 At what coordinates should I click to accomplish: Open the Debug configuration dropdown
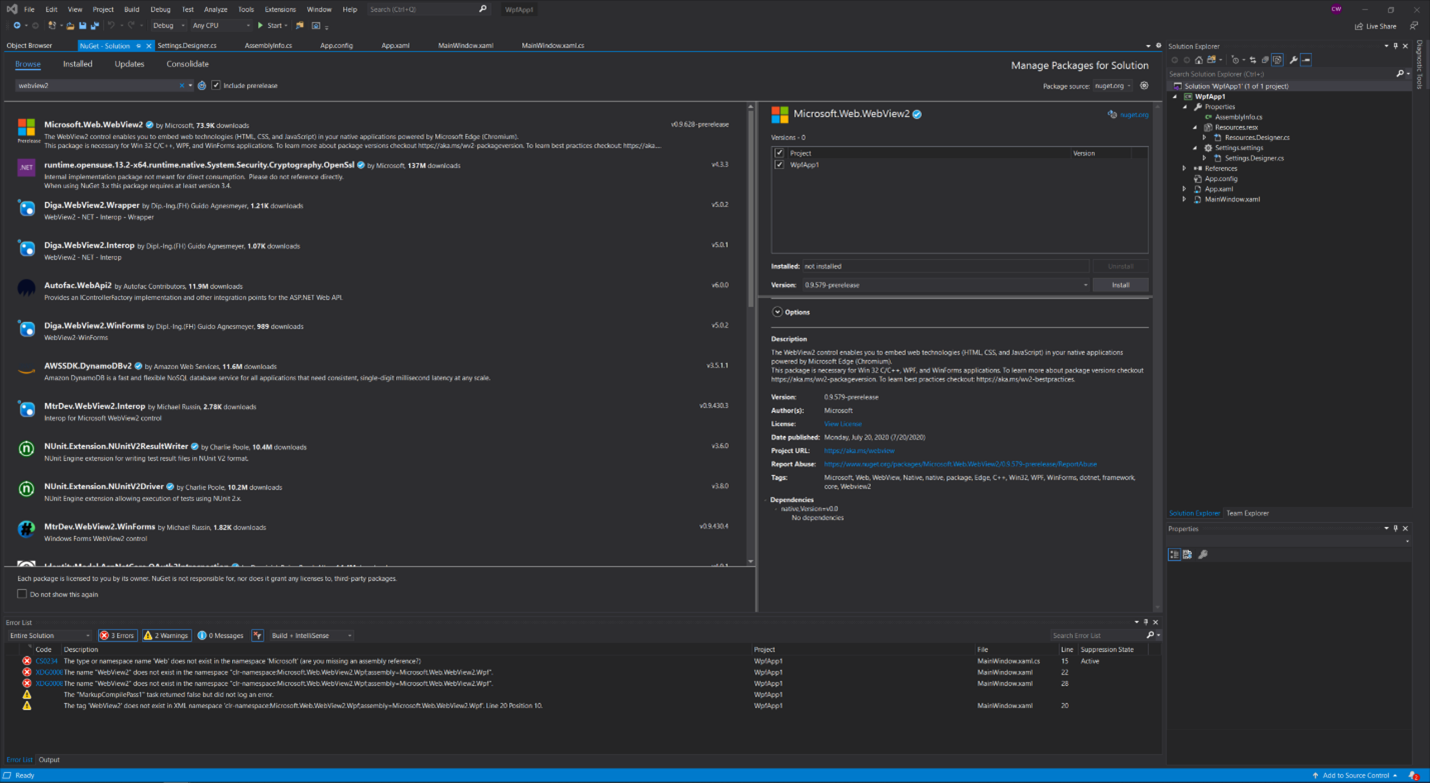coord(167,26)
